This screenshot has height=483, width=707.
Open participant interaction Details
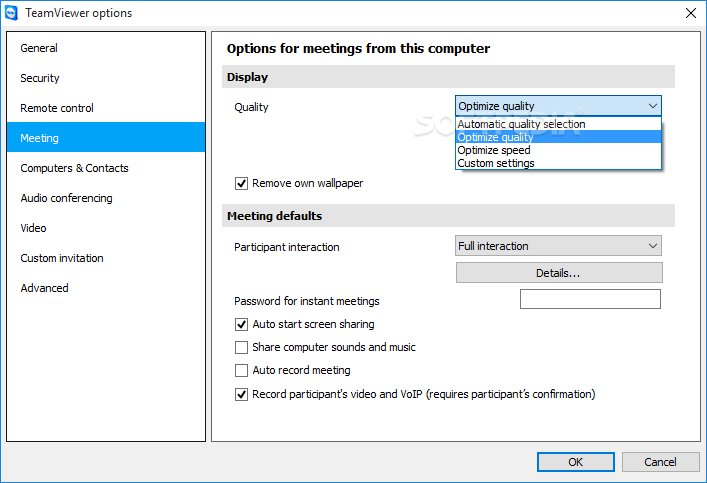559,273
